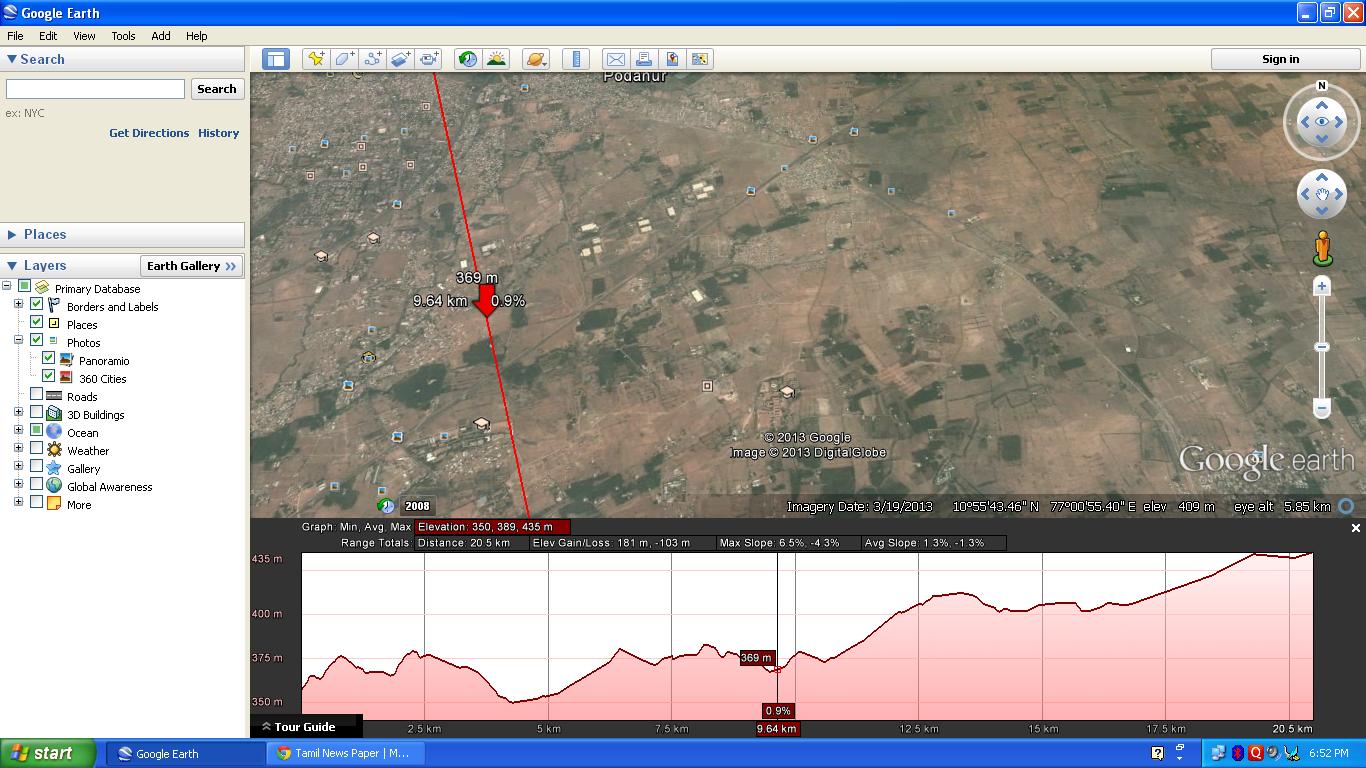Uncheck the Places layer
This screenshot has width=1366, height=768.
(36, 323)
